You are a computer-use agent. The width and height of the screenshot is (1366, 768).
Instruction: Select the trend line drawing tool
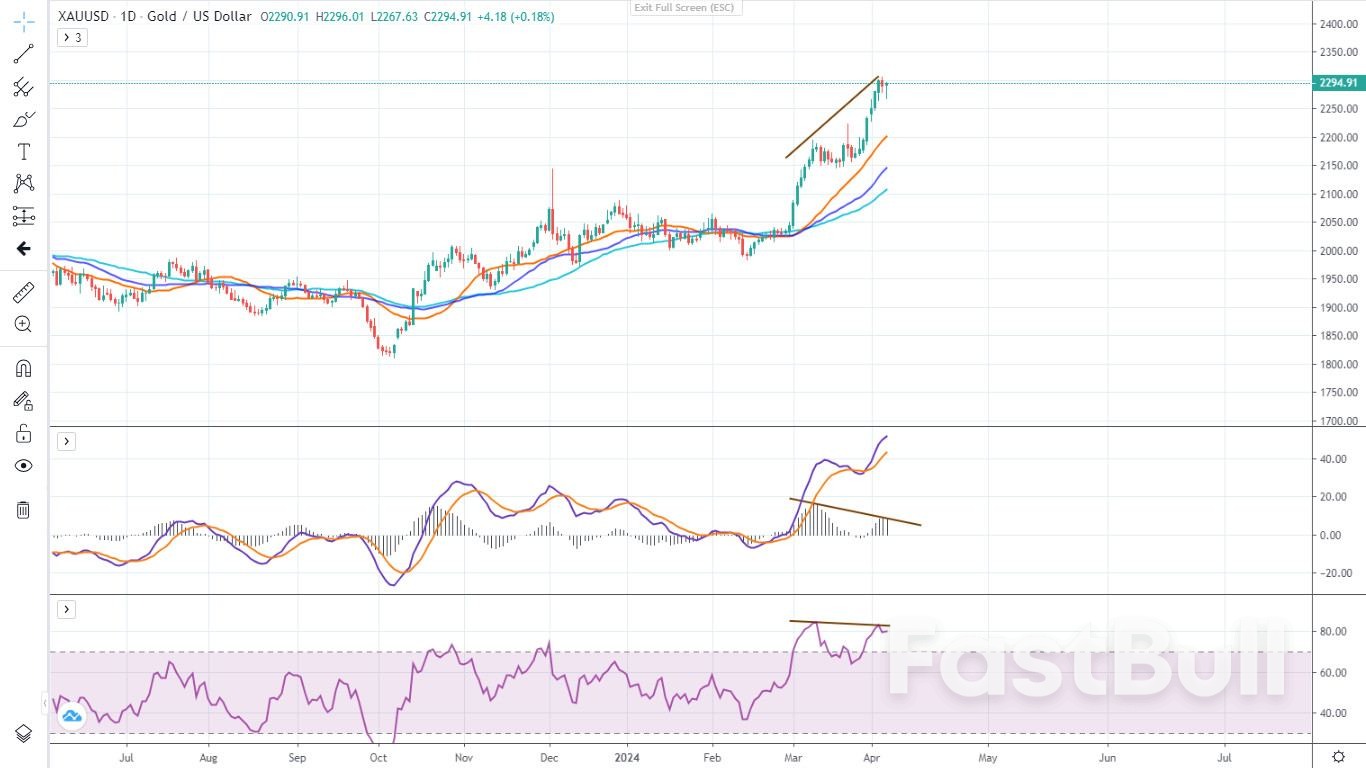23,54
